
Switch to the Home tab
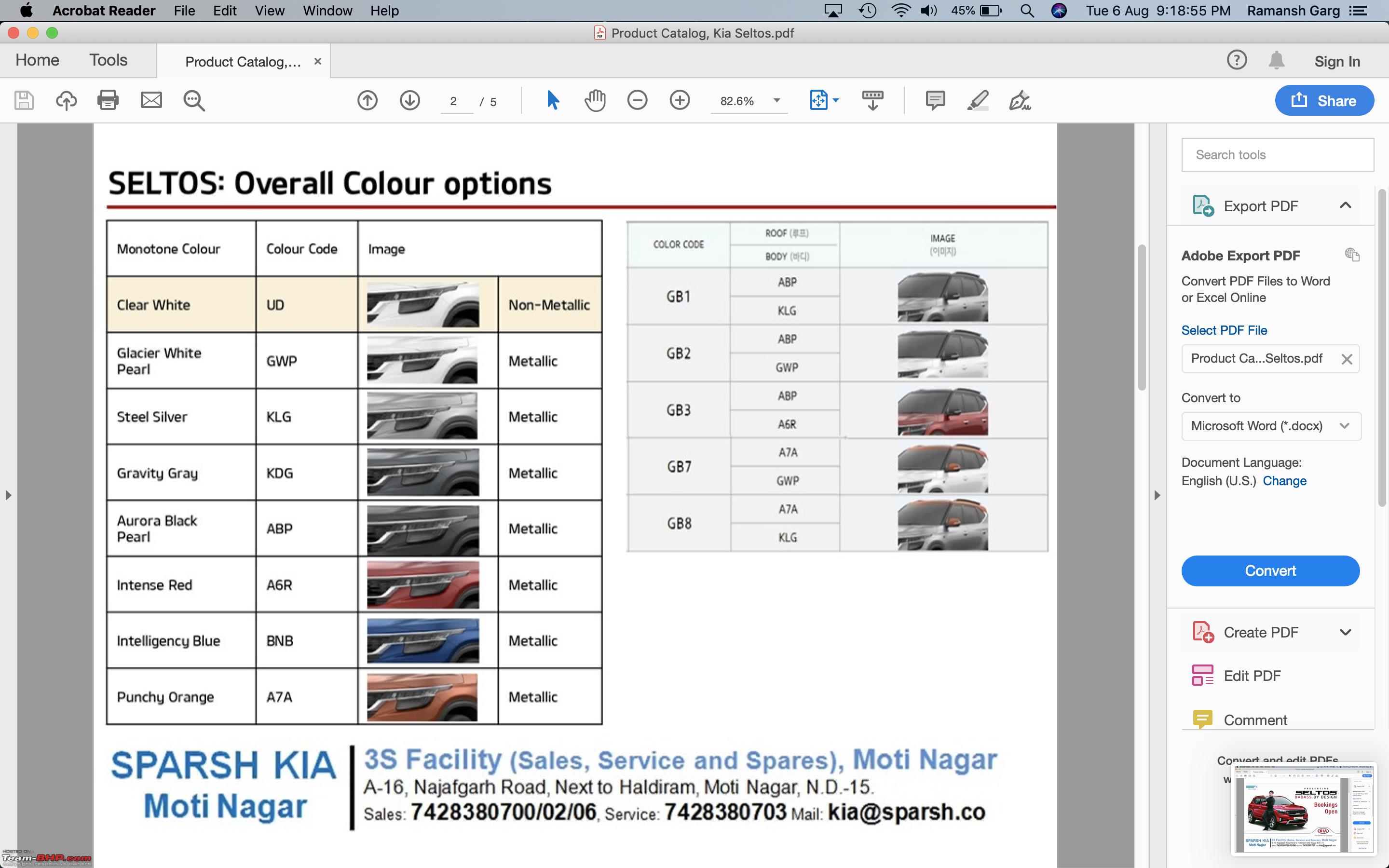(x=37, y=60)
